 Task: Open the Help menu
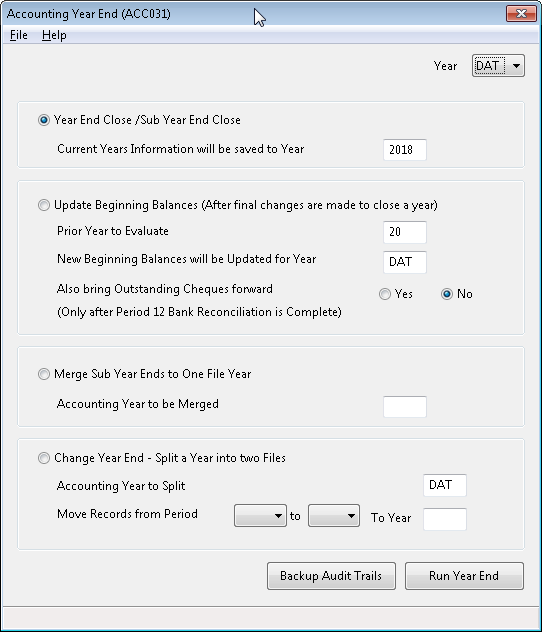pyautogui.click(x=54, y=35)
